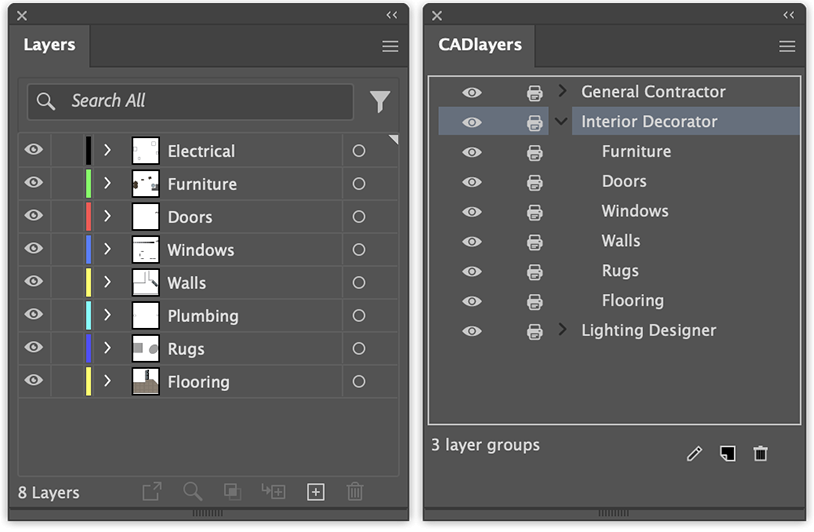The height and width of the screenshot is (532, 814).
Task: Collapse the Interior Decorator group
Action: point(561,122)
